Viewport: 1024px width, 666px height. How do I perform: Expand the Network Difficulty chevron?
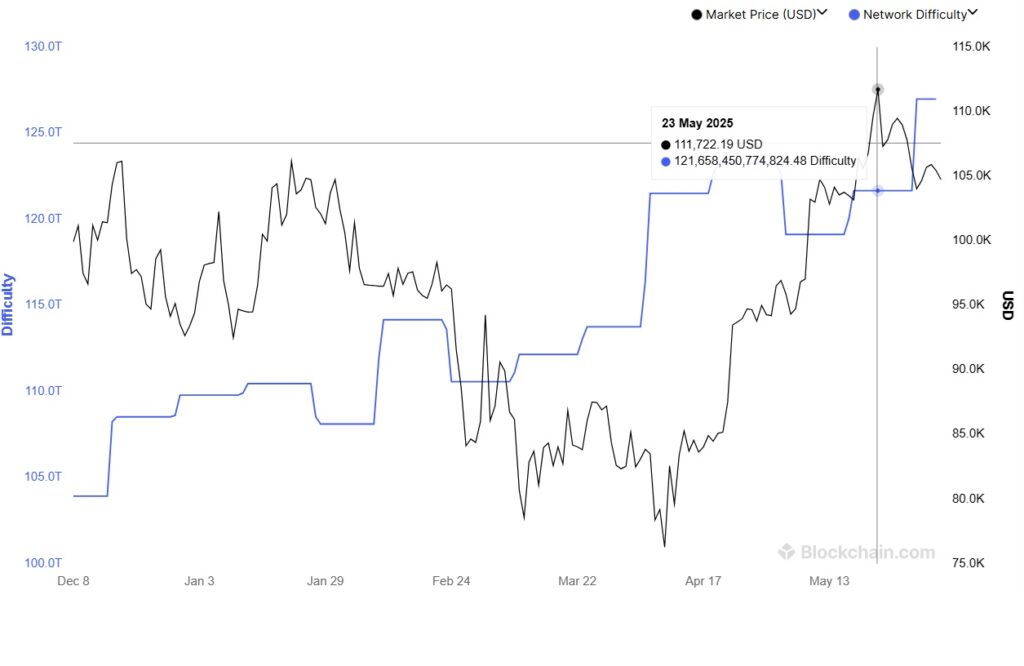(973, 13)
